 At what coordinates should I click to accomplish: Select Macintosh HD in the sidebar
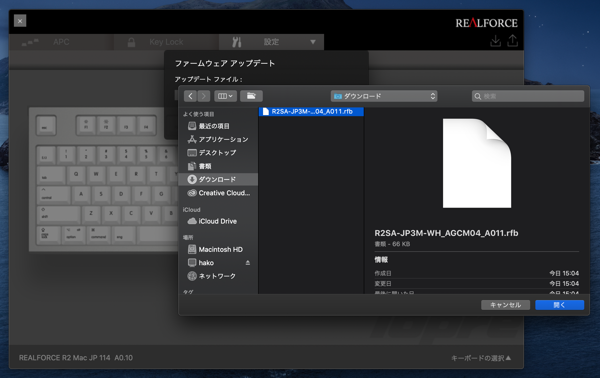218,249
